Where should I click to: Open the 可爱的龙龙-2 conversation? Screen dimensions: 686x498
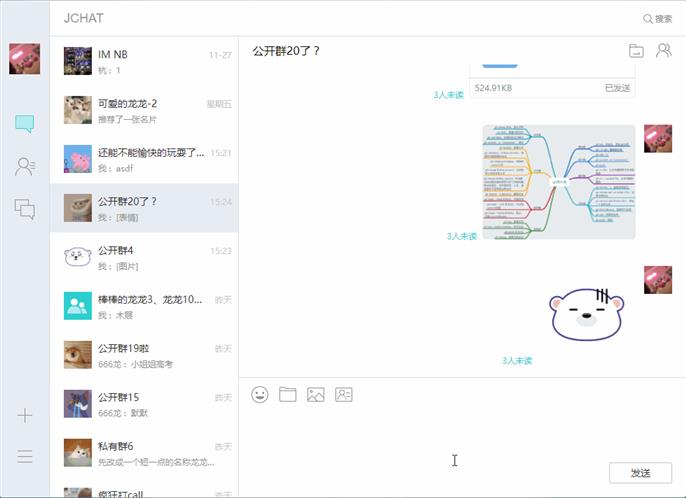(144, 110)
